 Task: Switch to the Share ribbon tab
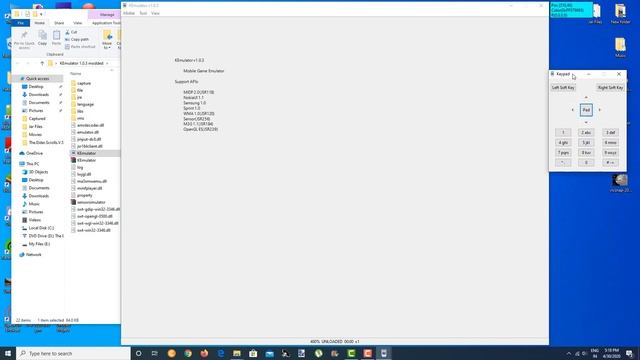(59, 23)
